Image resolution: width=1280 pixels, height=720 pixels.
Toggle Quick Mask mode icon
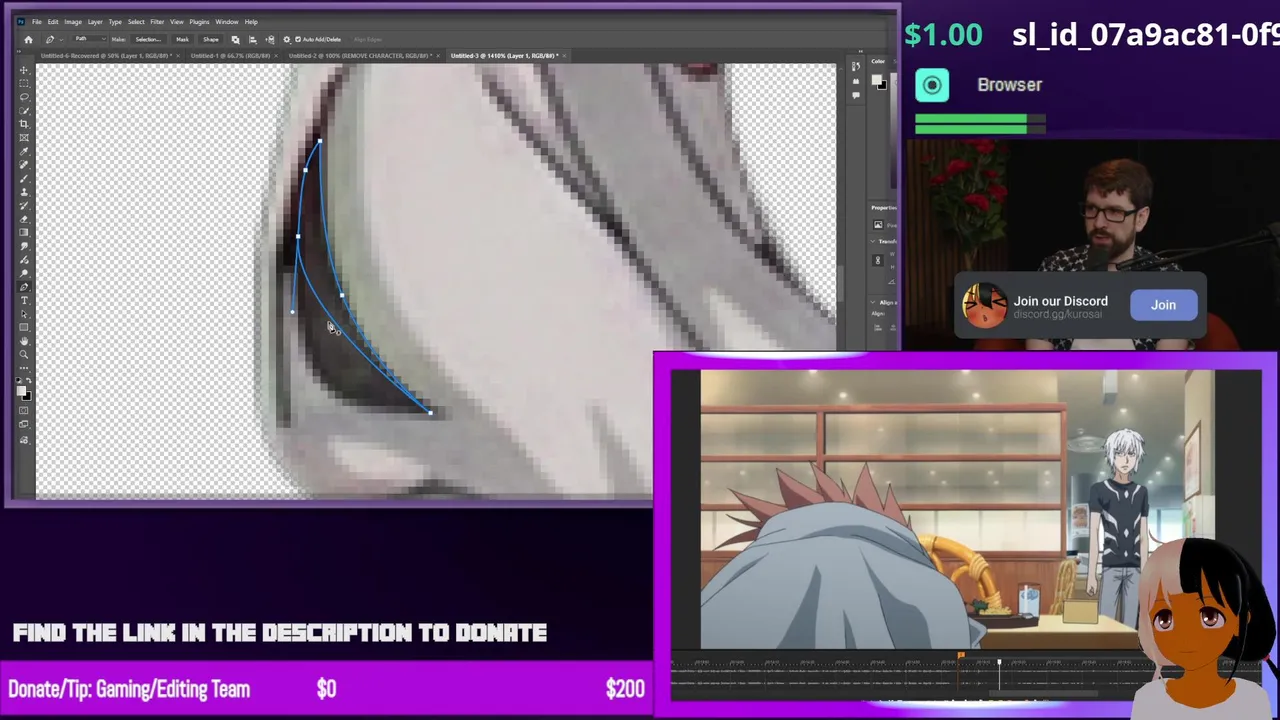point(24,411)
